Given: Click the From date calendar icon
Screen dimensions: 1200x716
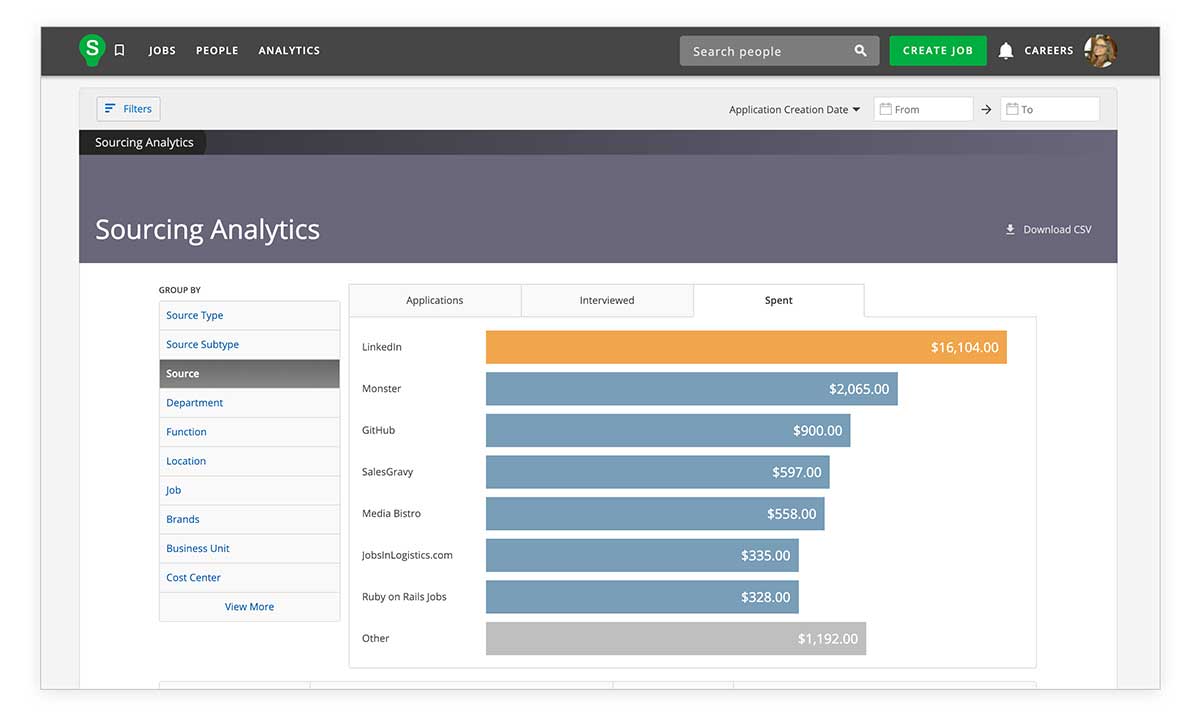Looking at the screenshot, I should 886,109.
